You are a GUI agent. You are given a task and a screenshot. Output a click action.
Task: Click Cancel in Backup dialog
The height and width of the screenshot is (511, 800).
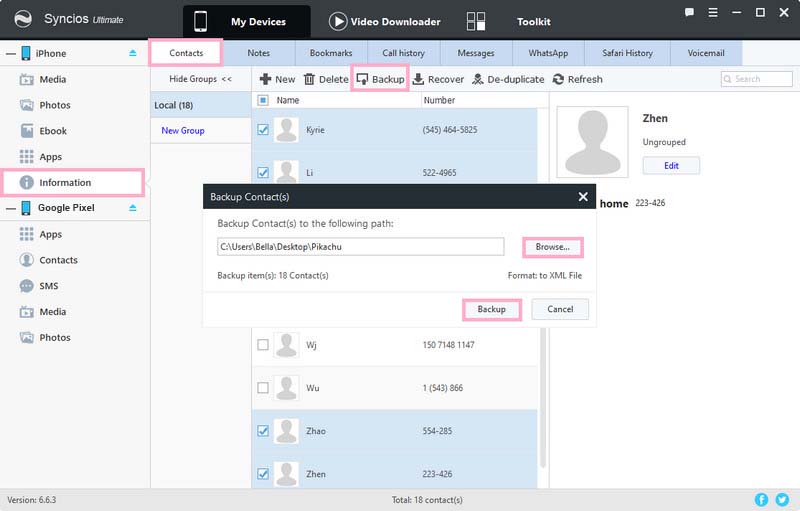(x=560, y=309)
